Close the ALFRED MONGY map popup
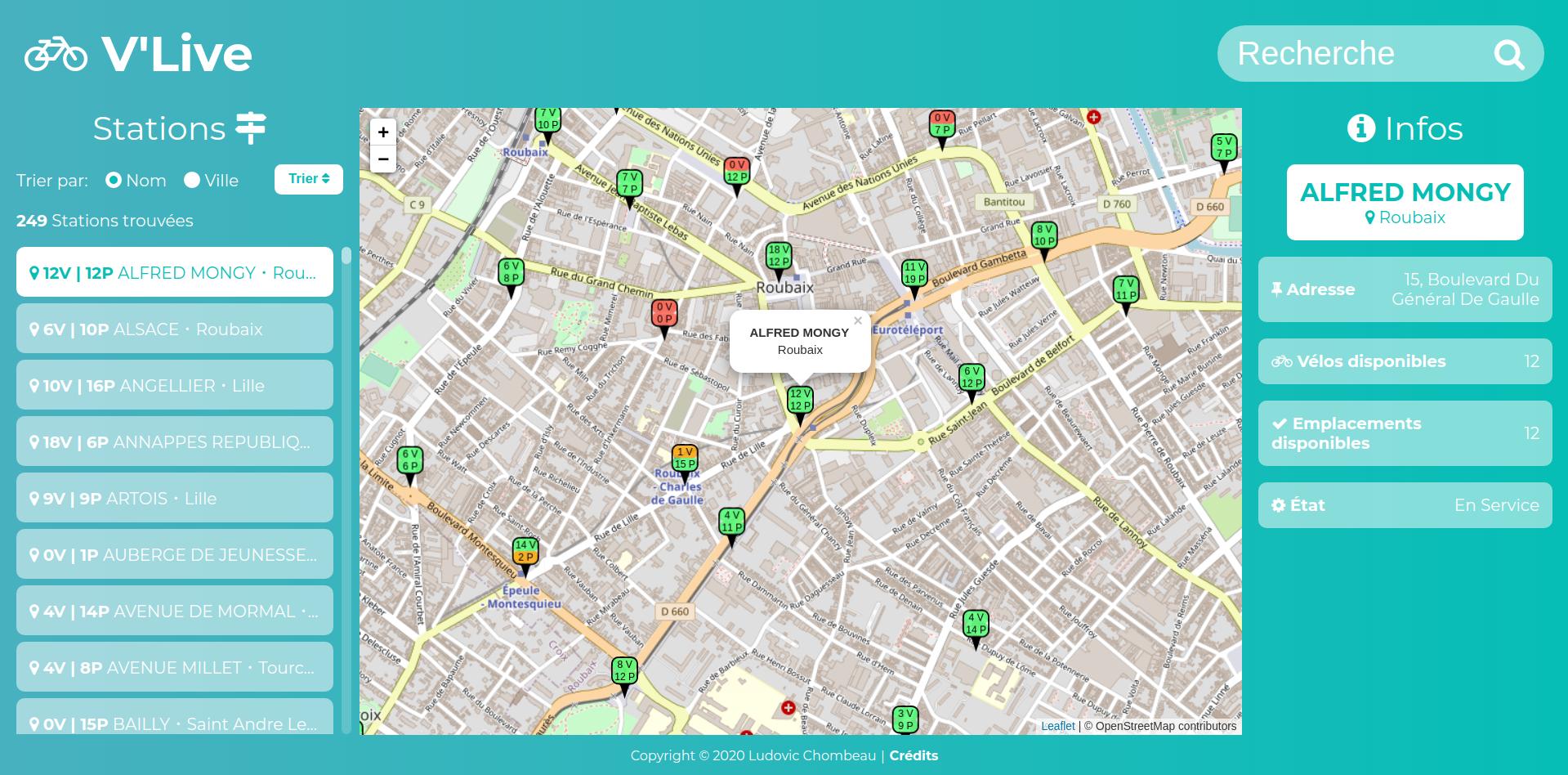Image resolution: width=1568 pixels, height=775 pixels. pyautogui.click(x=858, y=321)
